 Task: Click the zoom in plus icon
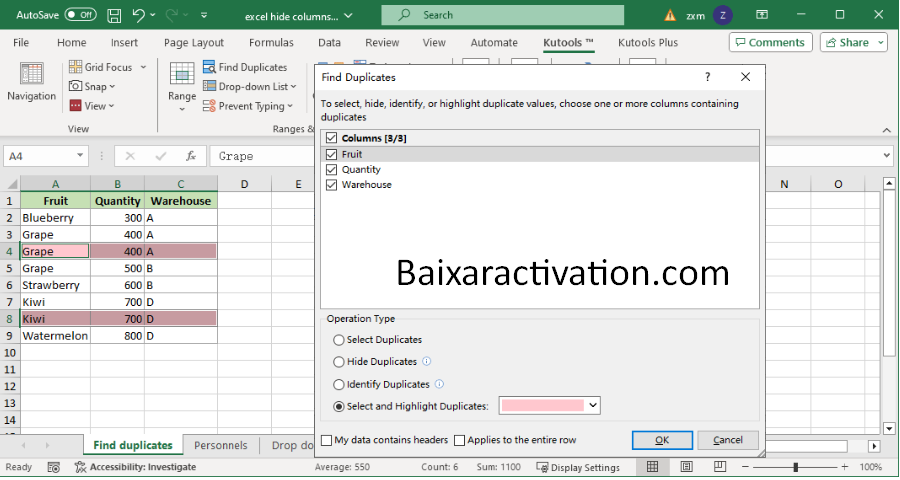pos(844,467)
